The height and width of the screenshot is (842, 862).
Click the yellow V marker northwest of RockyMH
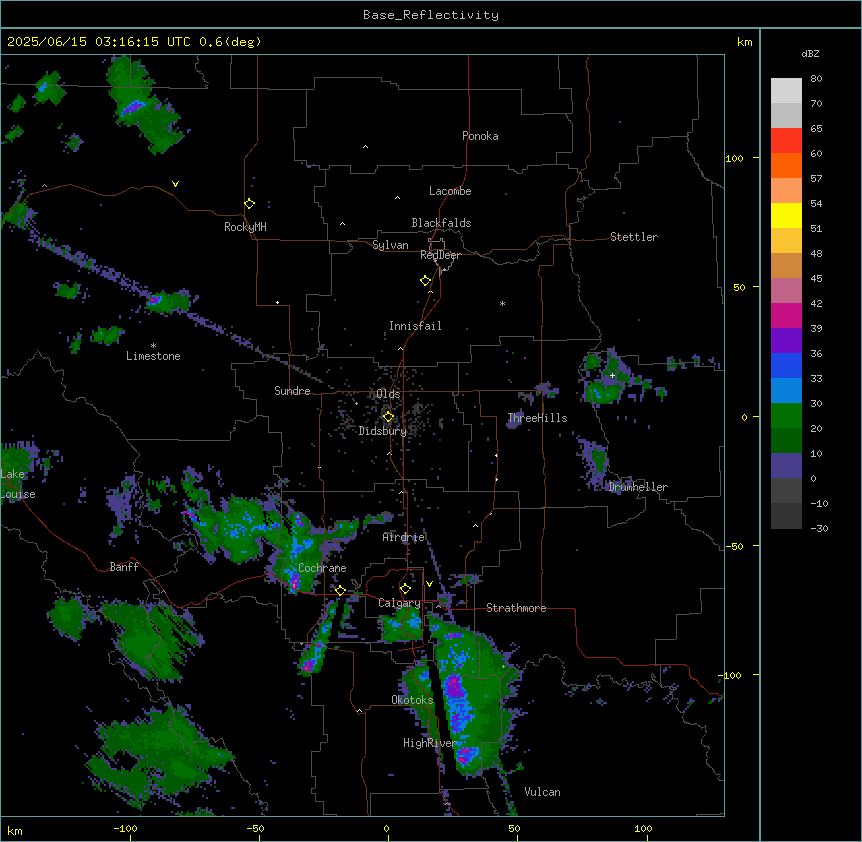click(175, 184)
